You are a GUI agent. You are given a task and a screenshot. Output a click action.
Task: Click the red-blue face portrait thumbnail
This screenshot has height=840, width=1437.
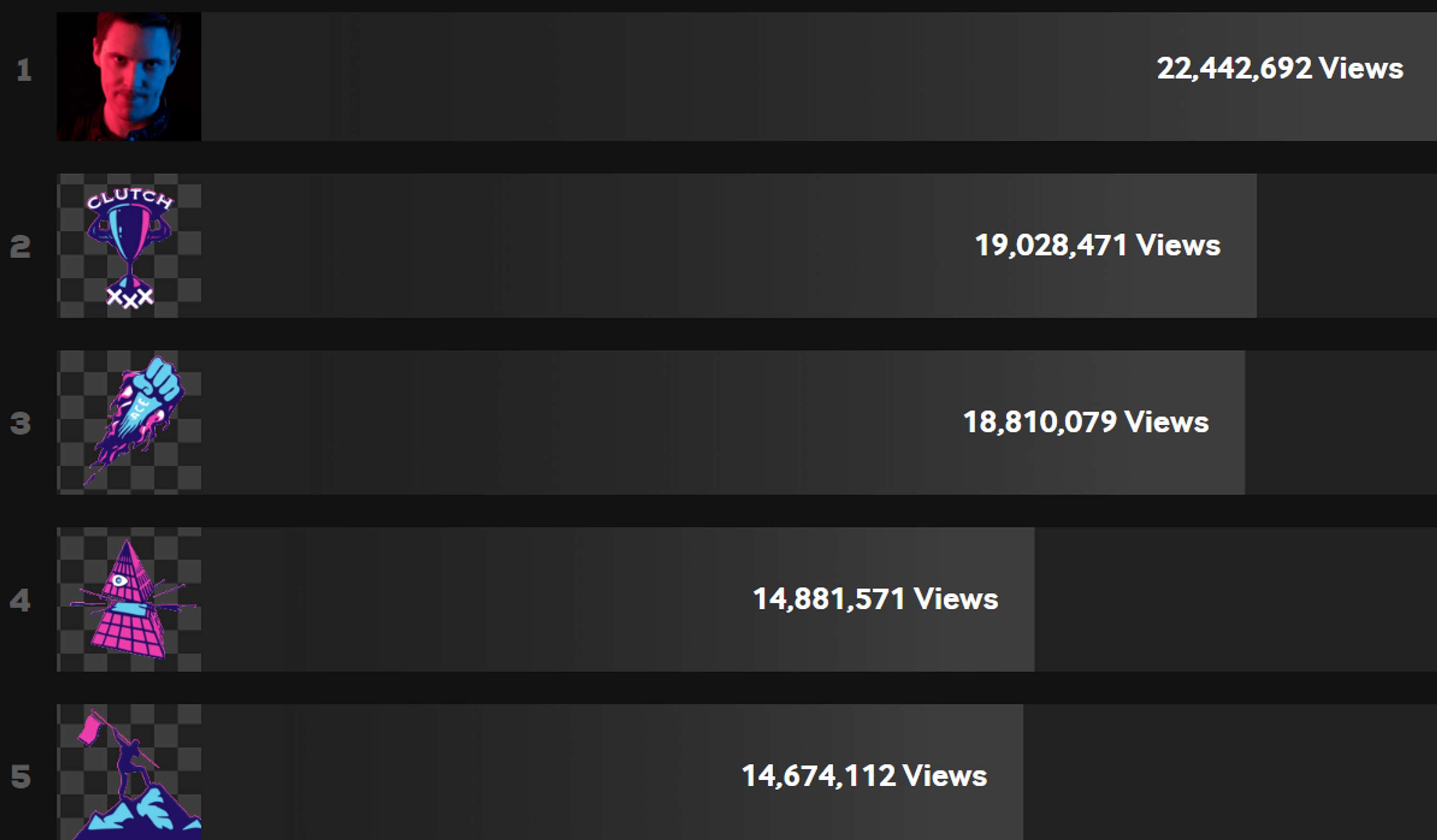(129, 77)
